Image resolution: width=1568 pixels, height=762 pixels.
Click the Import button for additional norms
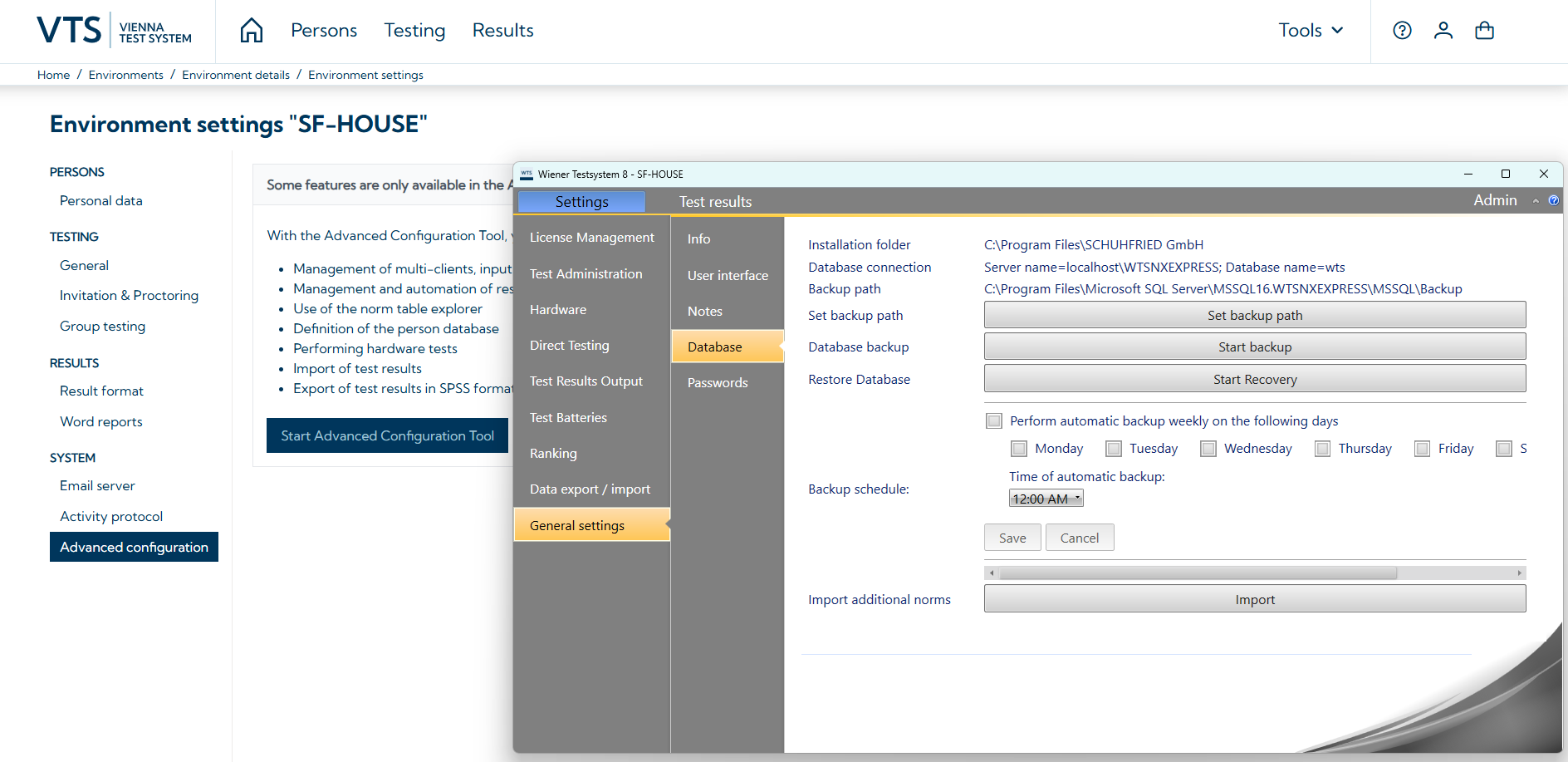[1255, 599]
